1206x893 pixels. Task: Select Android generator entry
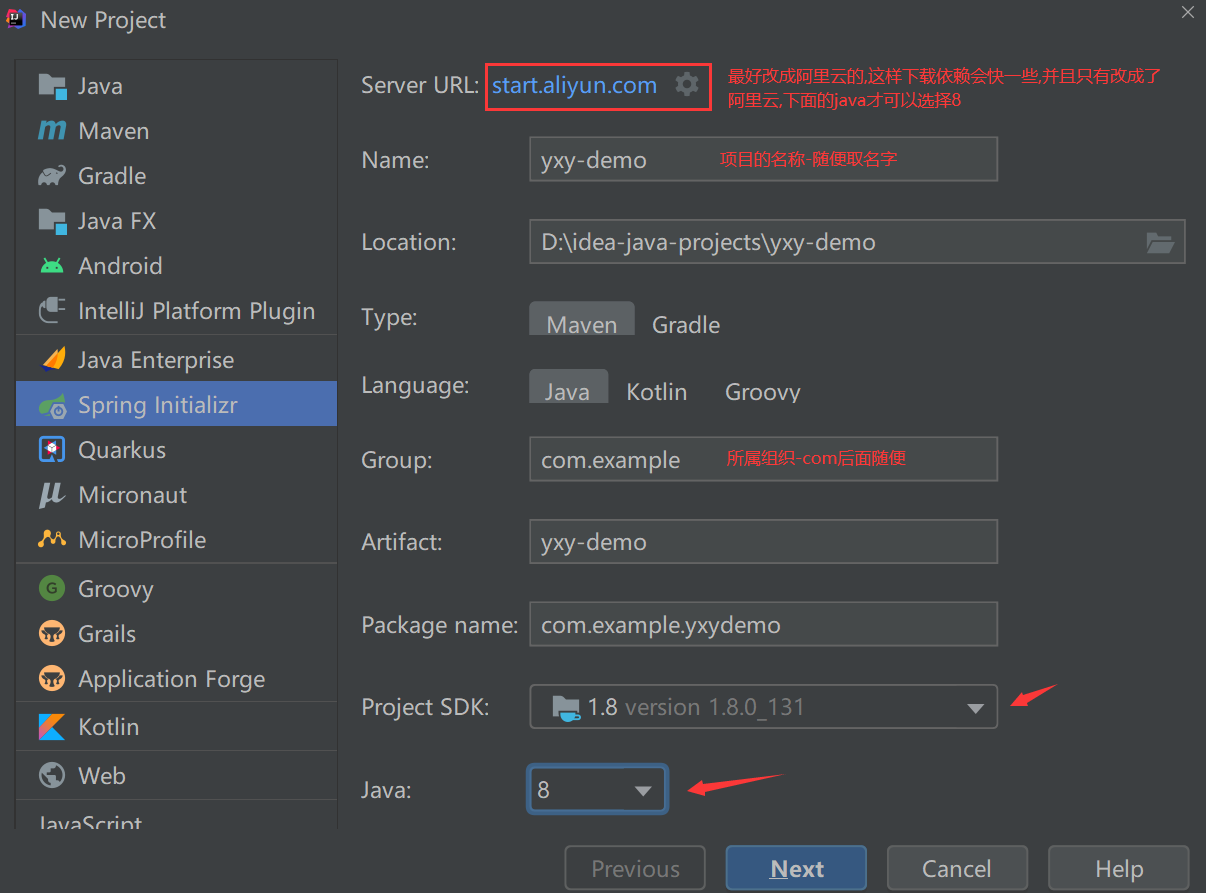tap(176, 266)
